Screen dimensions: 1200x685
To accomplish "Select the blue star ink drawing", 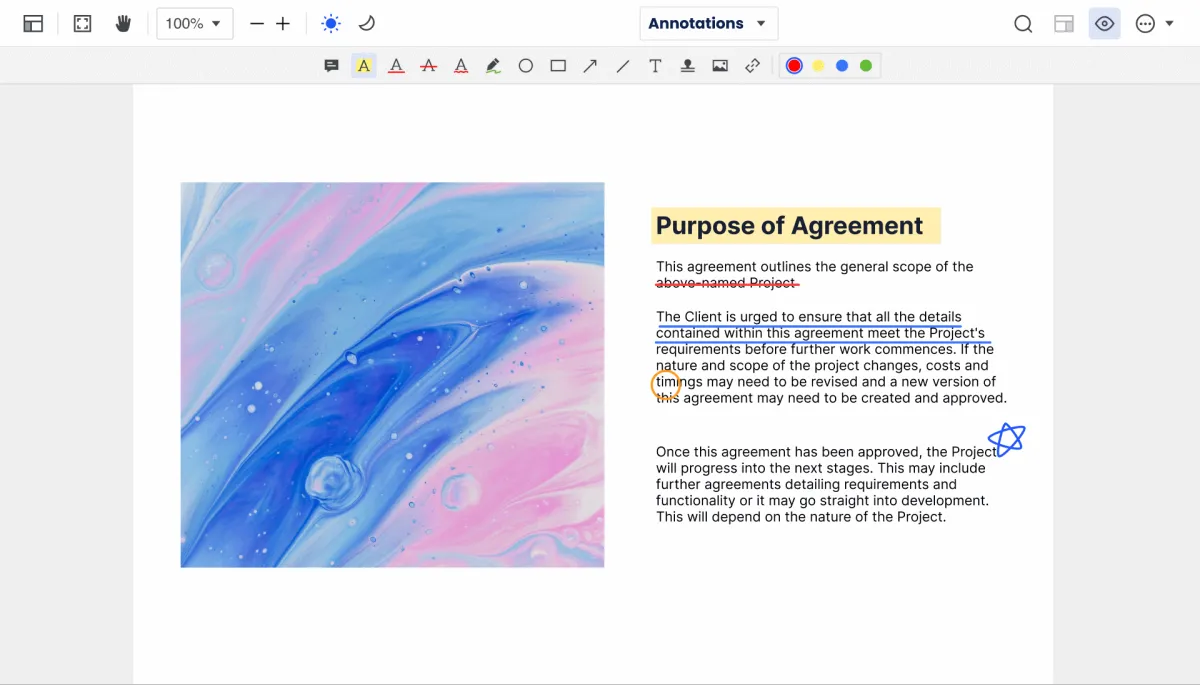I will pyautogui.click(x=1007, y=439).
